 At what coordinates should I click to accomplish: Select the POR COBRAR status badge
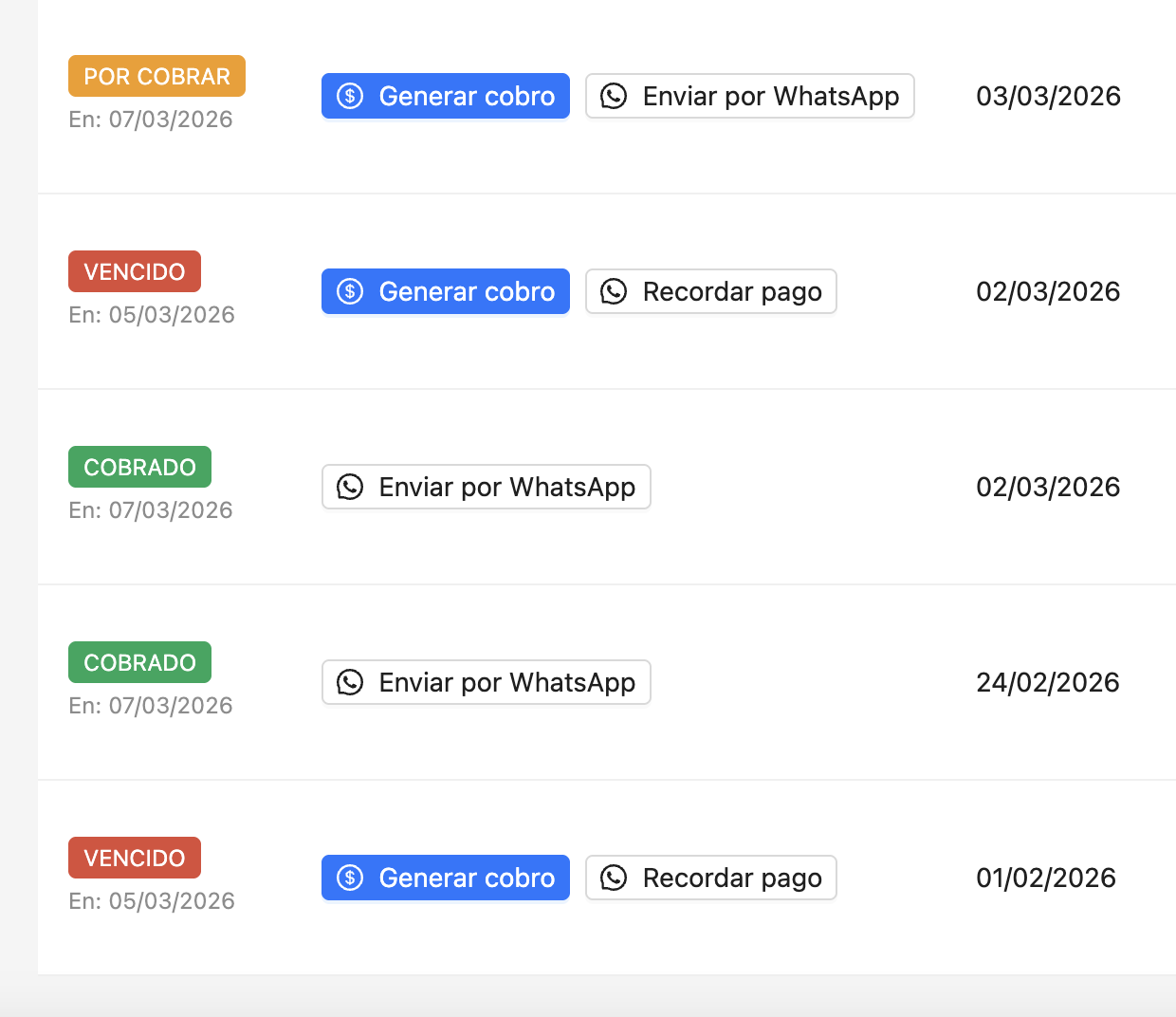(x=156, y=76)
